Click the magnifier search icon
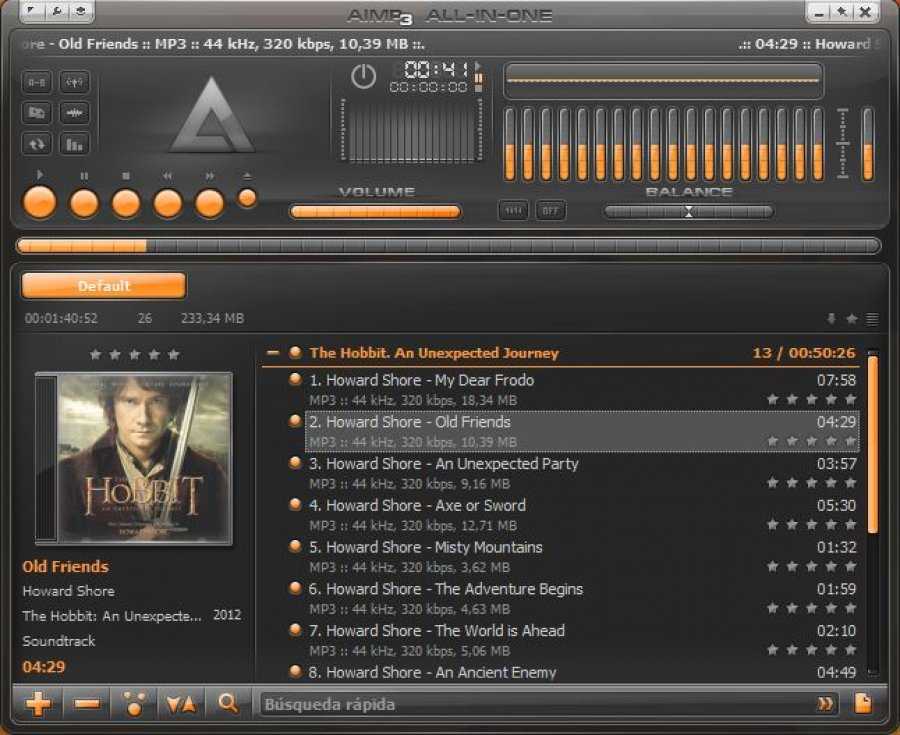 coord(229,704)
